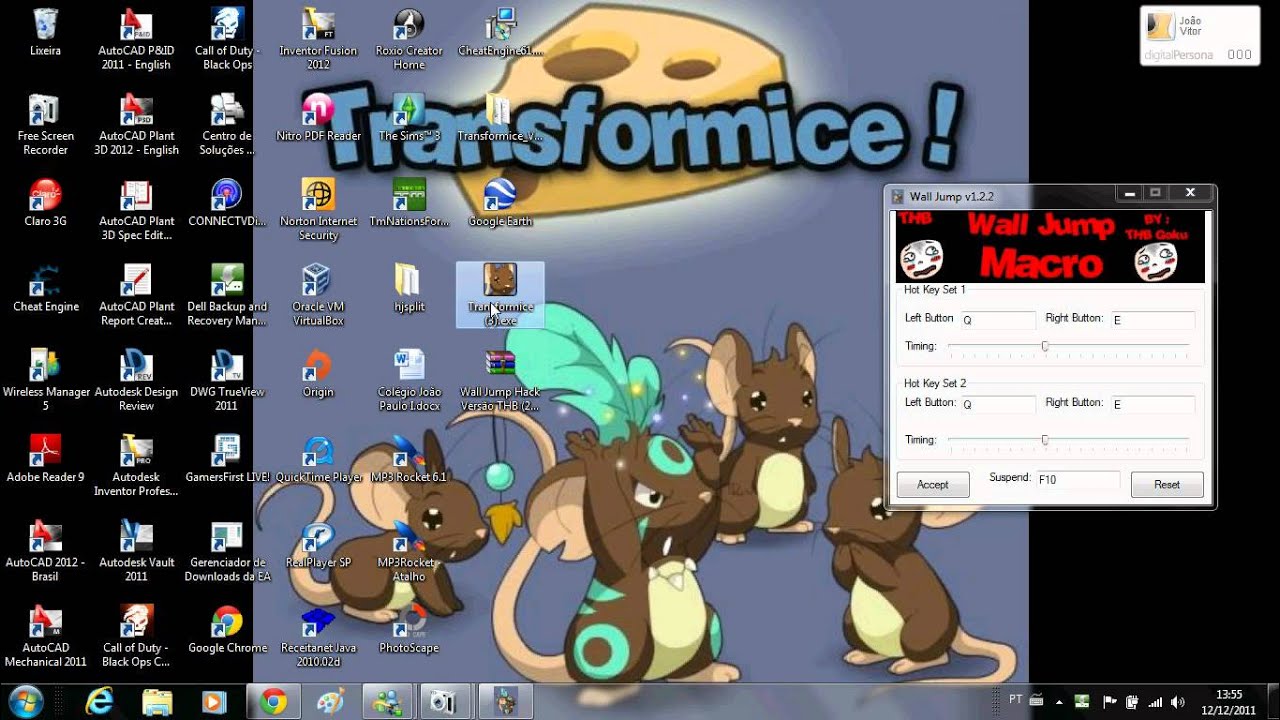Screen dimensions: 1280x720
Task: Select the AutoCAD Mechanical 2011 icon
Action: (x=45, y=637)
